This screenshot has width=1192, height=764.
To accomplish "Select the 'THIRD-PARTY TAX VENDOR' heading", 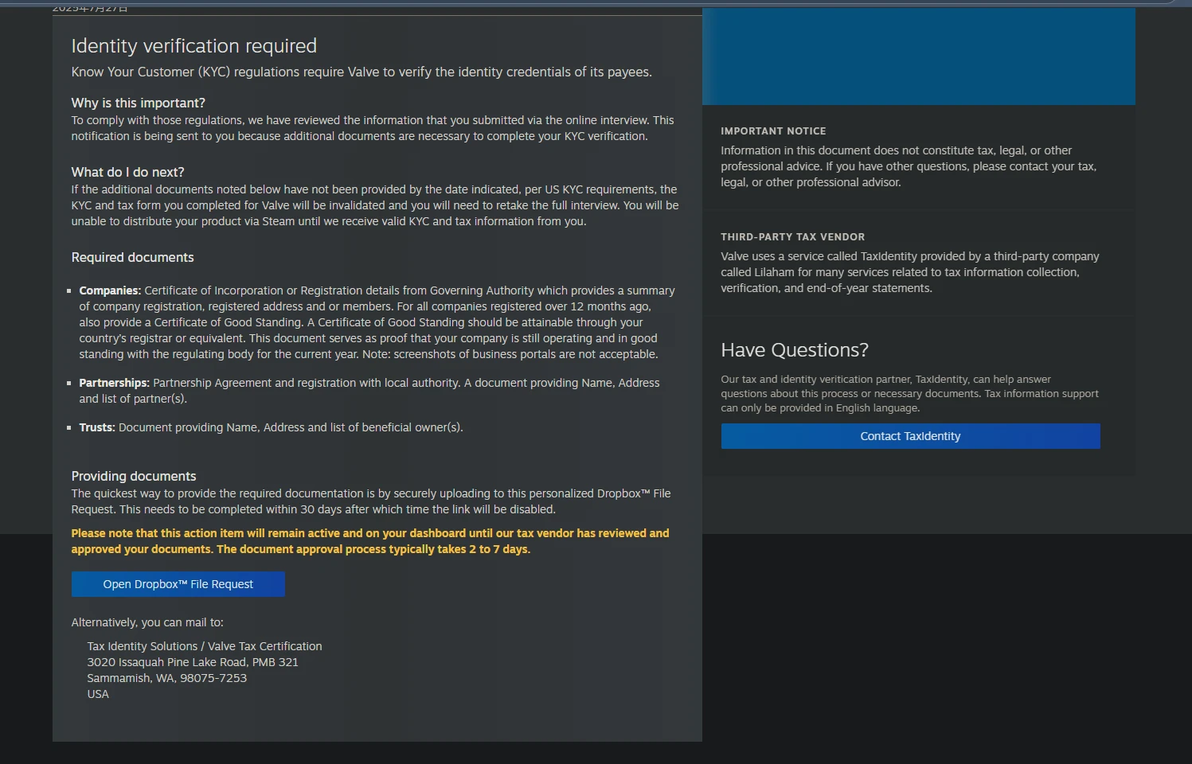I will [793, 236].
